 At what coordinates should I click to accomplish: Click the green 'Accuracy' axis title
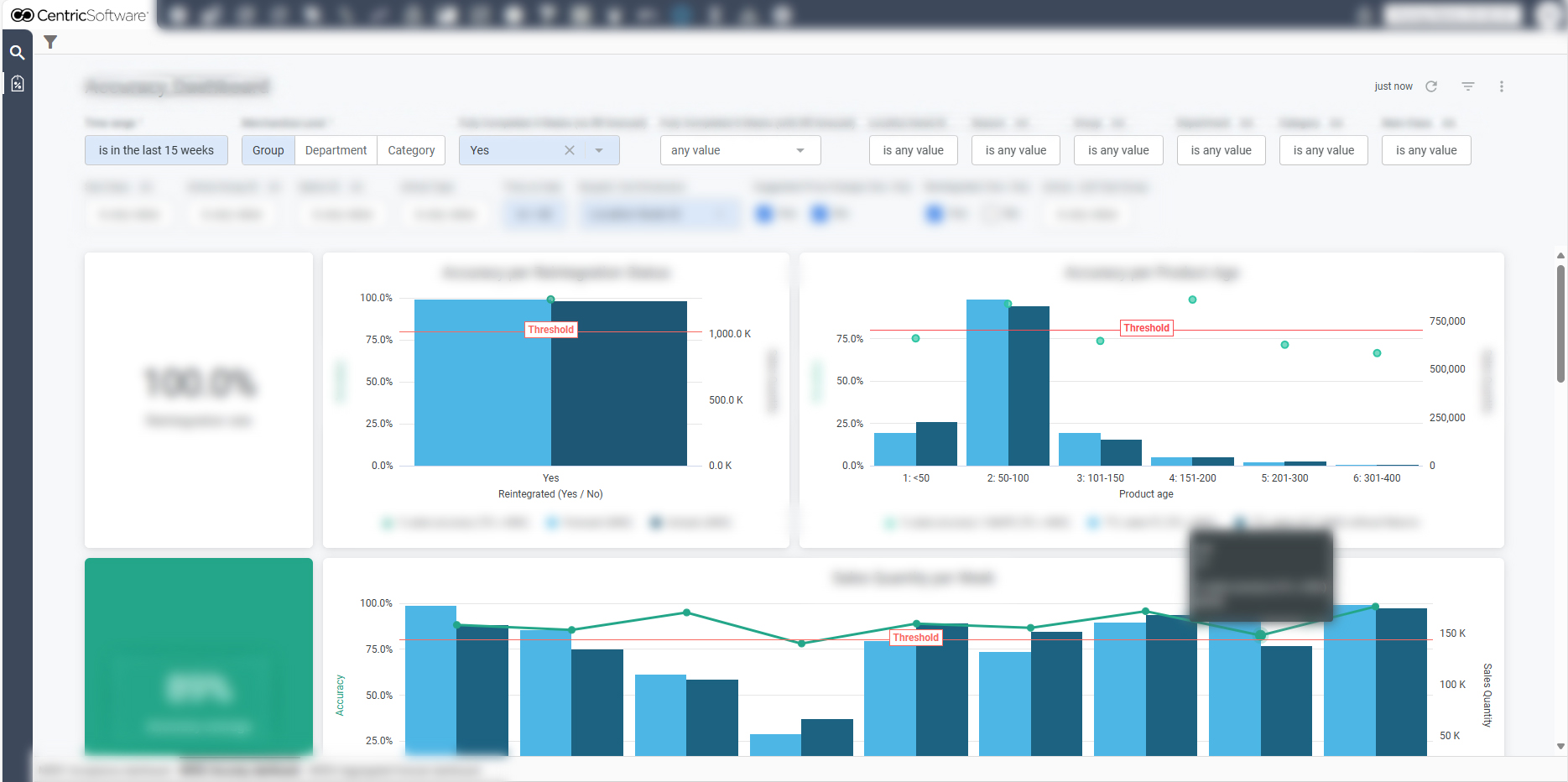pos(340,696)
